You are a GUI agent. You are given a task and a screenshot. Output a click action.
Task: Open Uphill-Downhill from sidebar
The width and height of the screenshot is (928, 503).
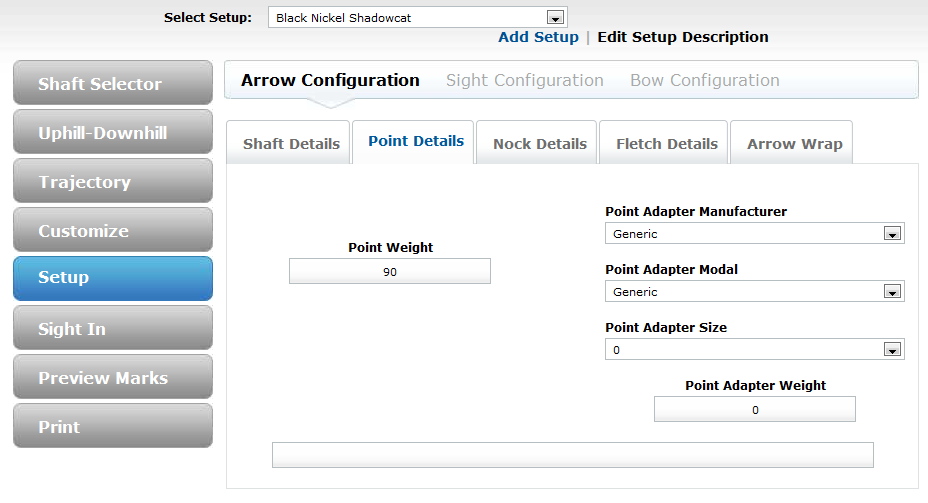tap(113, 133)
